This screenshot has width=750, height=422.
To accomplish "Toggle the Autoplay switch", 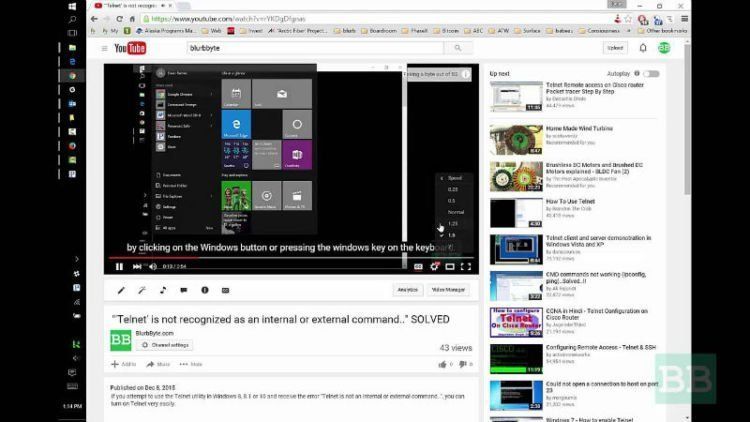I will [x=651, y=74].
